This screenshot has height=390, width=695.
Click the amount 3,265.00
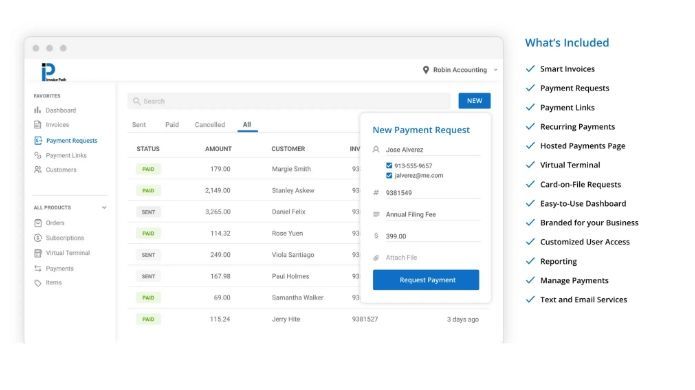(218, 212)
